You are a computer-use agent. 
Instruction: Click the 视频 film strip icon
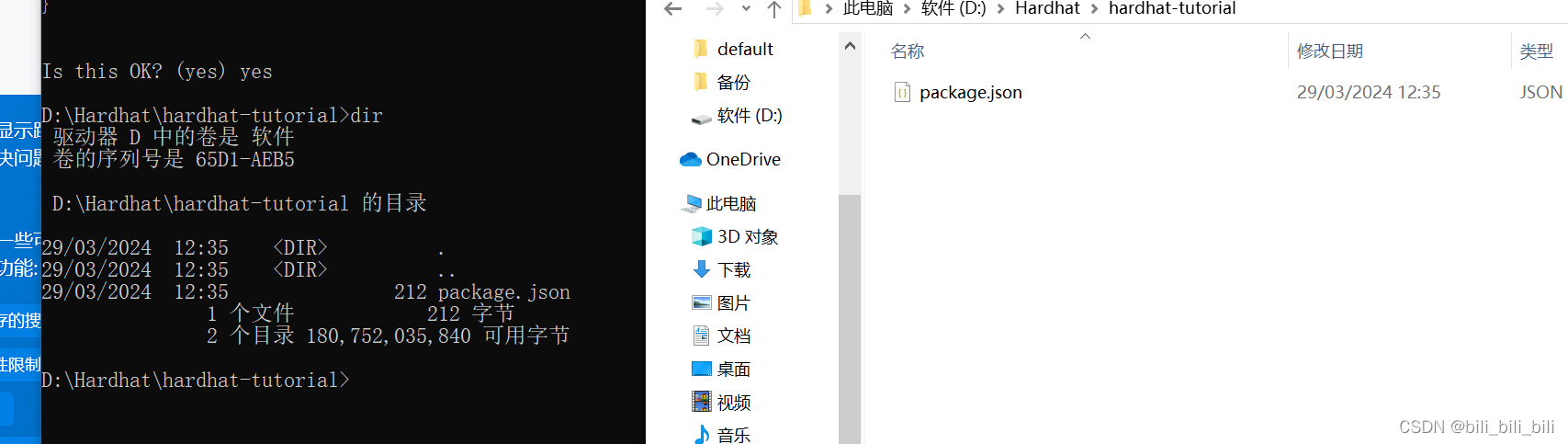(702, 402)
